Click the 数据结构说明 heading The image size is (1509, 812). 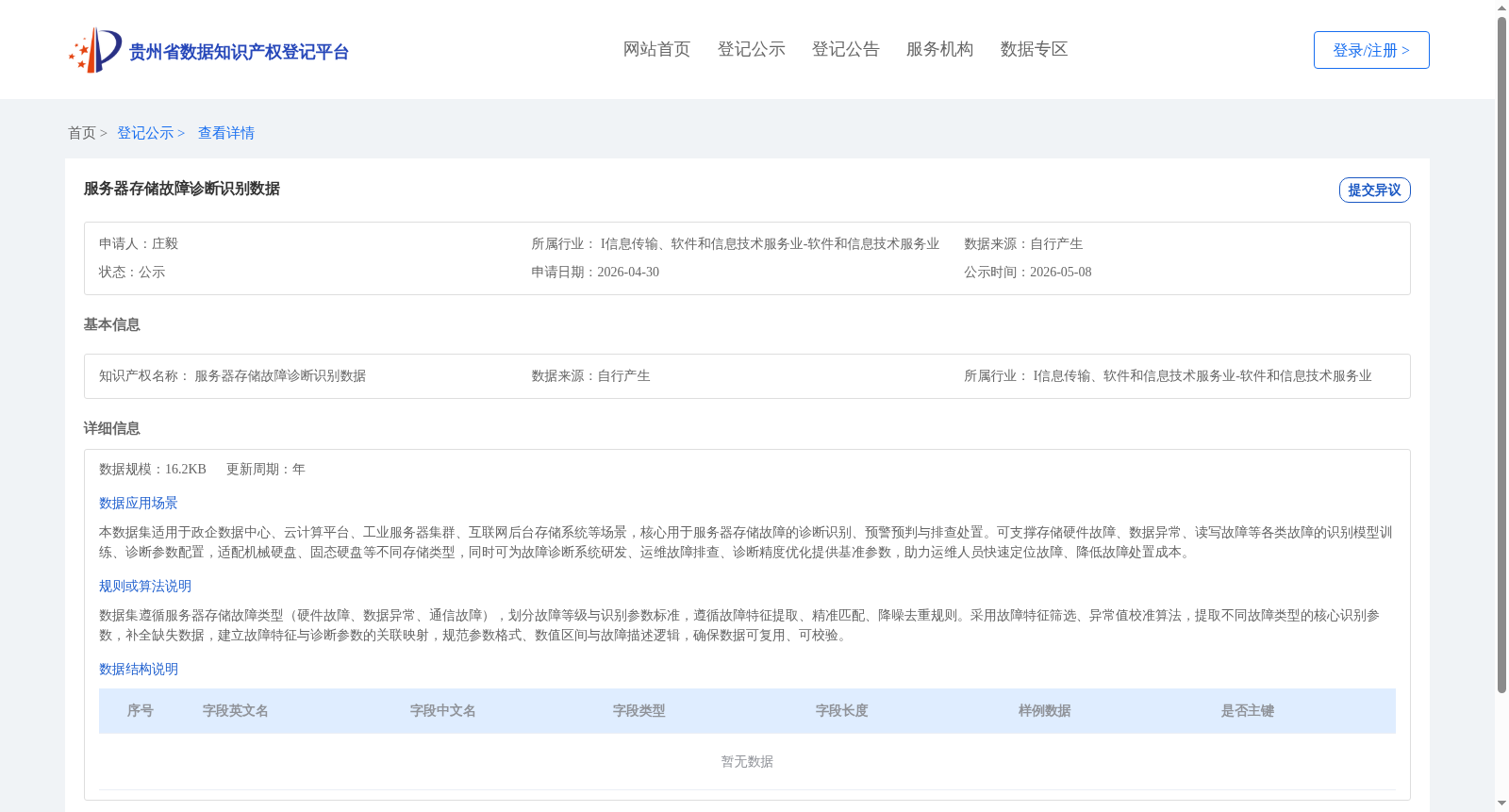click(x=139, y=669)
